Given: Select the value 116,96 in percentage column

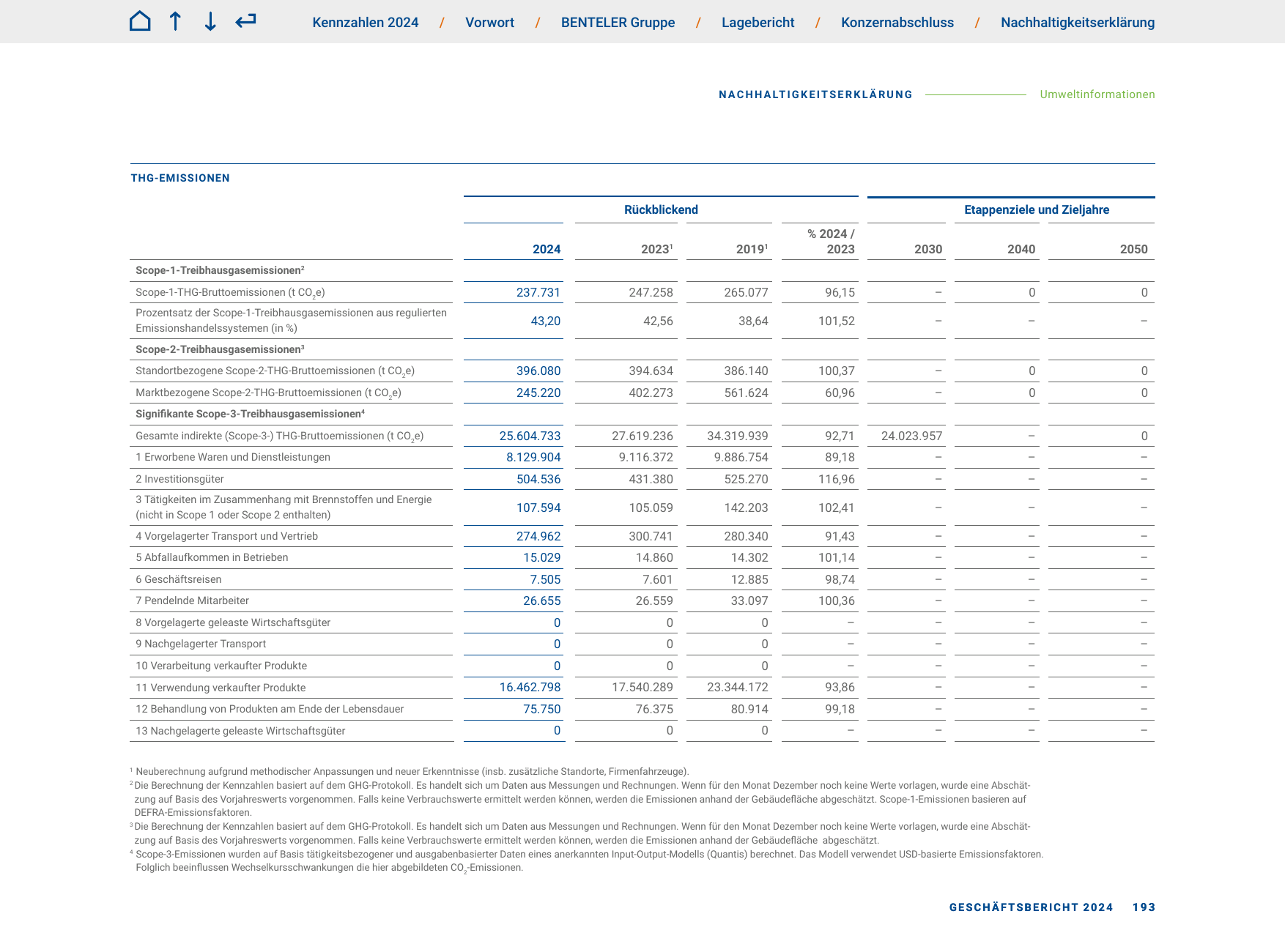Looking at the screenshot, I should (x=837, y=479).
